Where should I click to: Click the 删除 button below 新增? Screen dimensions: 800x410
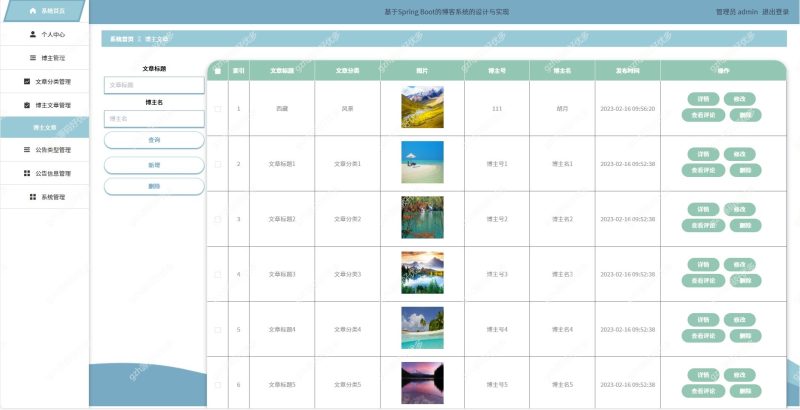coord(154,187)
